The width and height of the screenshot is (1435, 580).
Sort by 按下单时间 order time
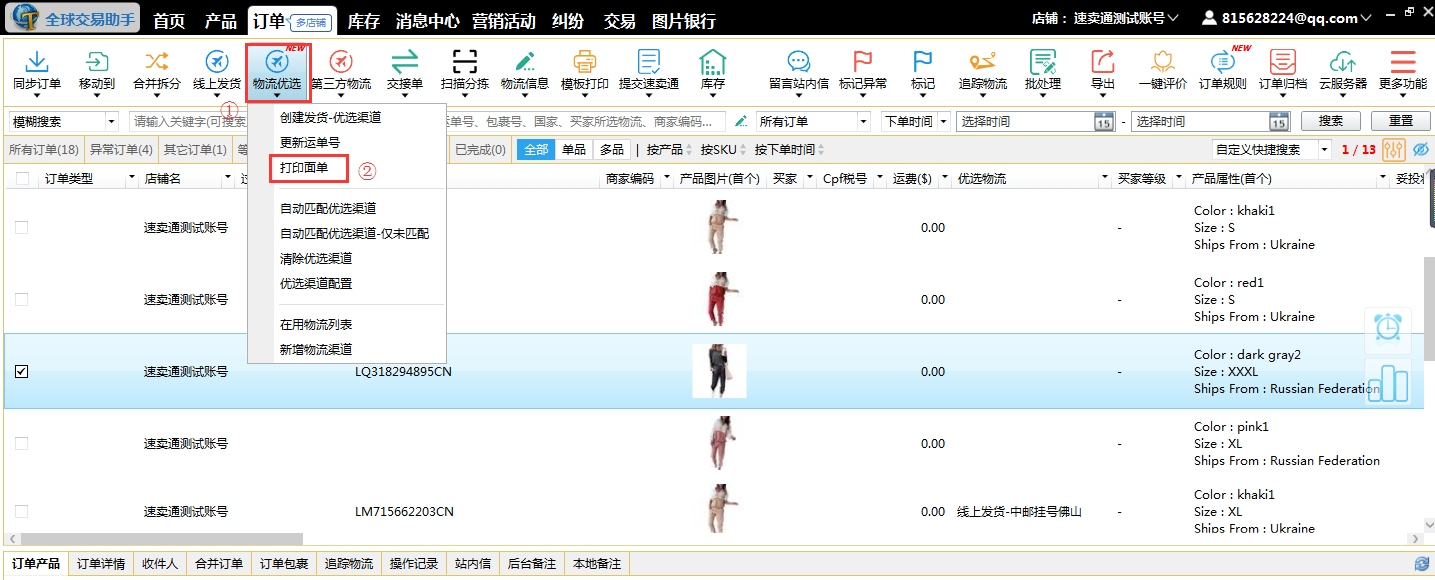(x=789, y=150)
